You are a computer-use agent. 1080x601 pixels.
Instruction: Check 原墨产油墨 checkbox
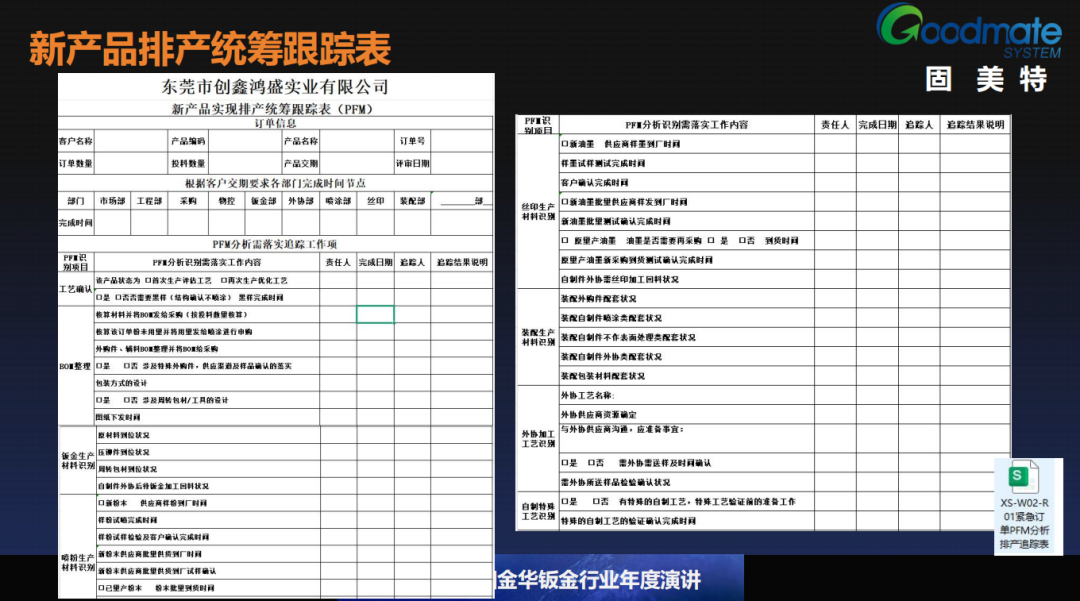pos(565,241)
